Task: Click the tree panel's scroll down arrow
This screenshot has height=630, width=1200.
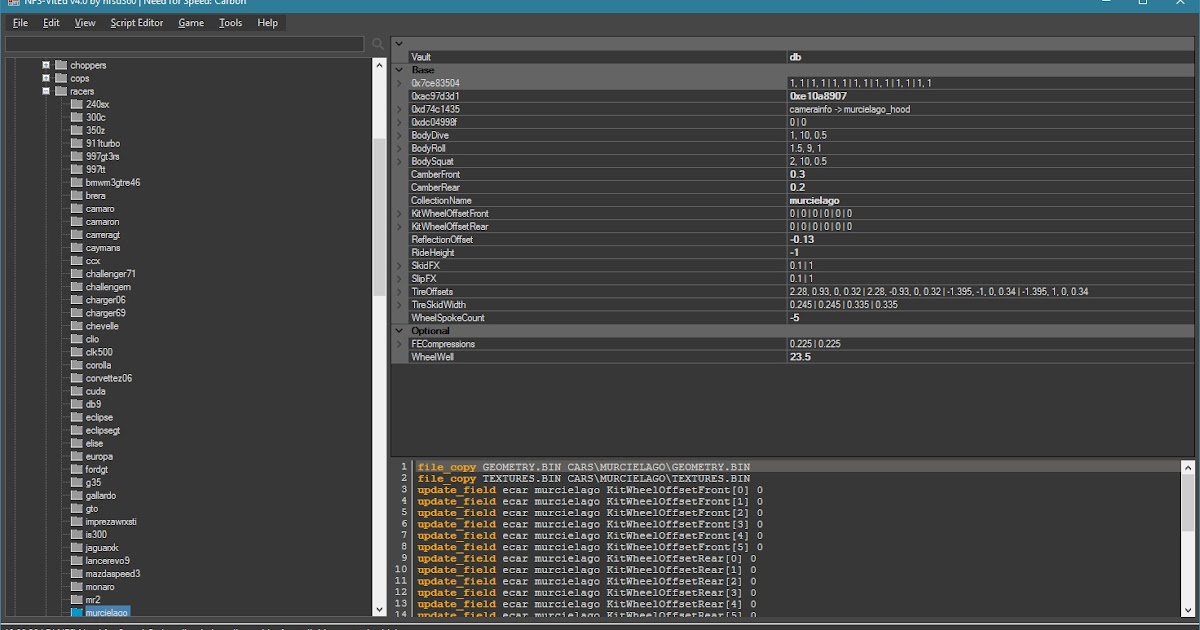Action: (x=378, y=609)
